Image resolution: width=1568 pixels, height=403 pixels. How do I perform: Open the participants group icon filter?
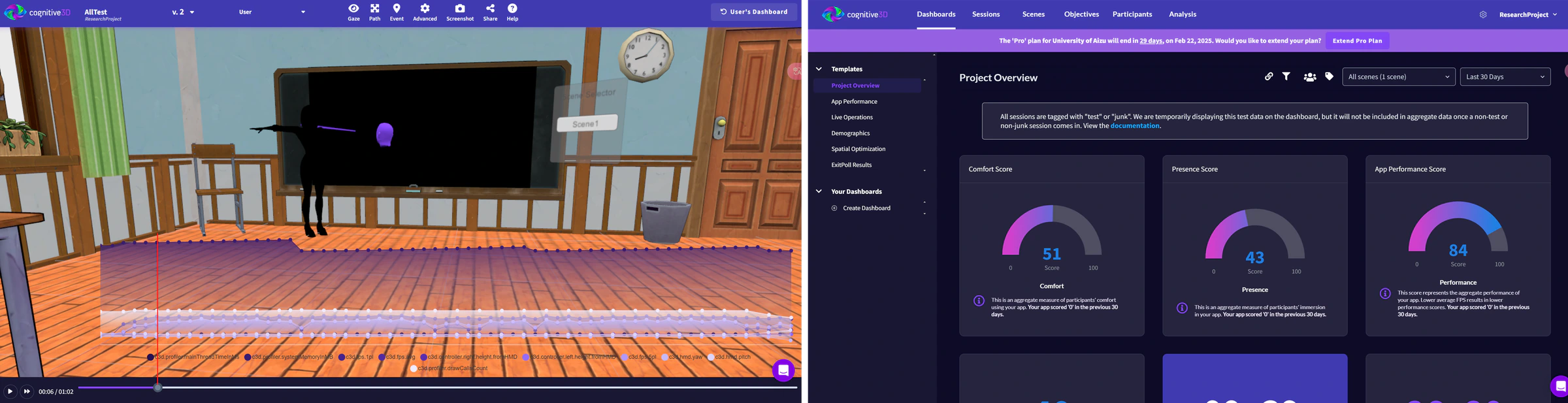(x=1309, y=76)
